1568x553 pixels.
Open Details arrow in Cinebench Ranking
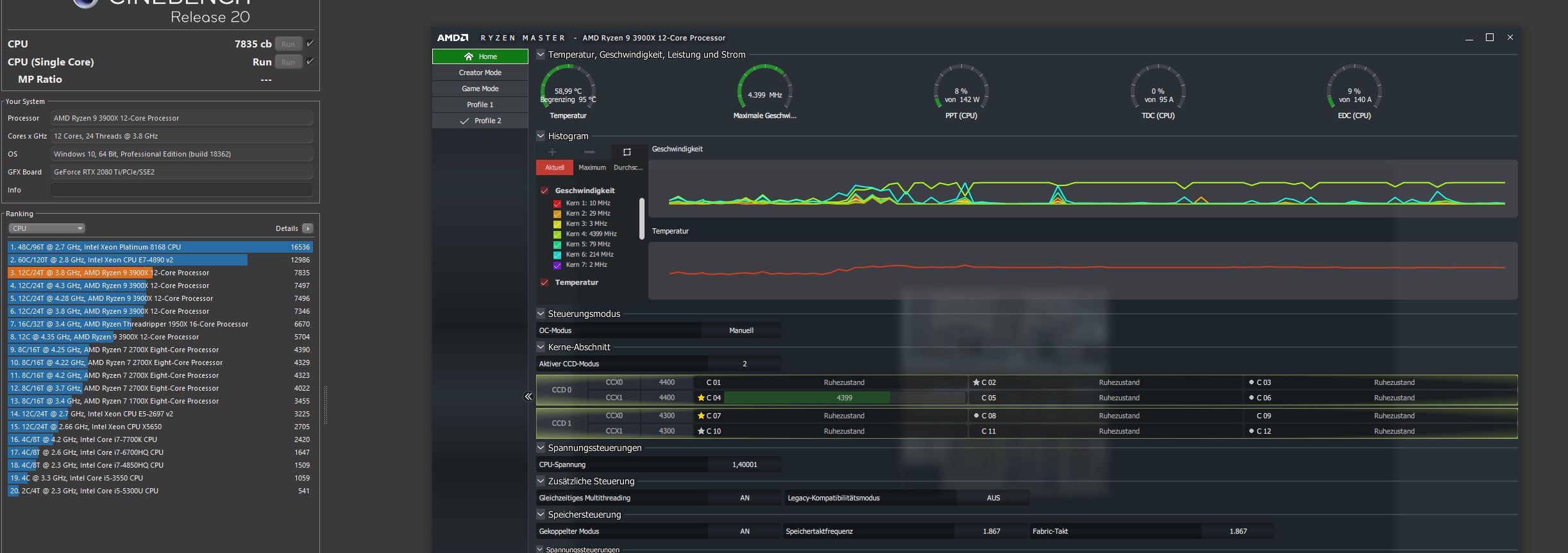click(x=308, y=228)
